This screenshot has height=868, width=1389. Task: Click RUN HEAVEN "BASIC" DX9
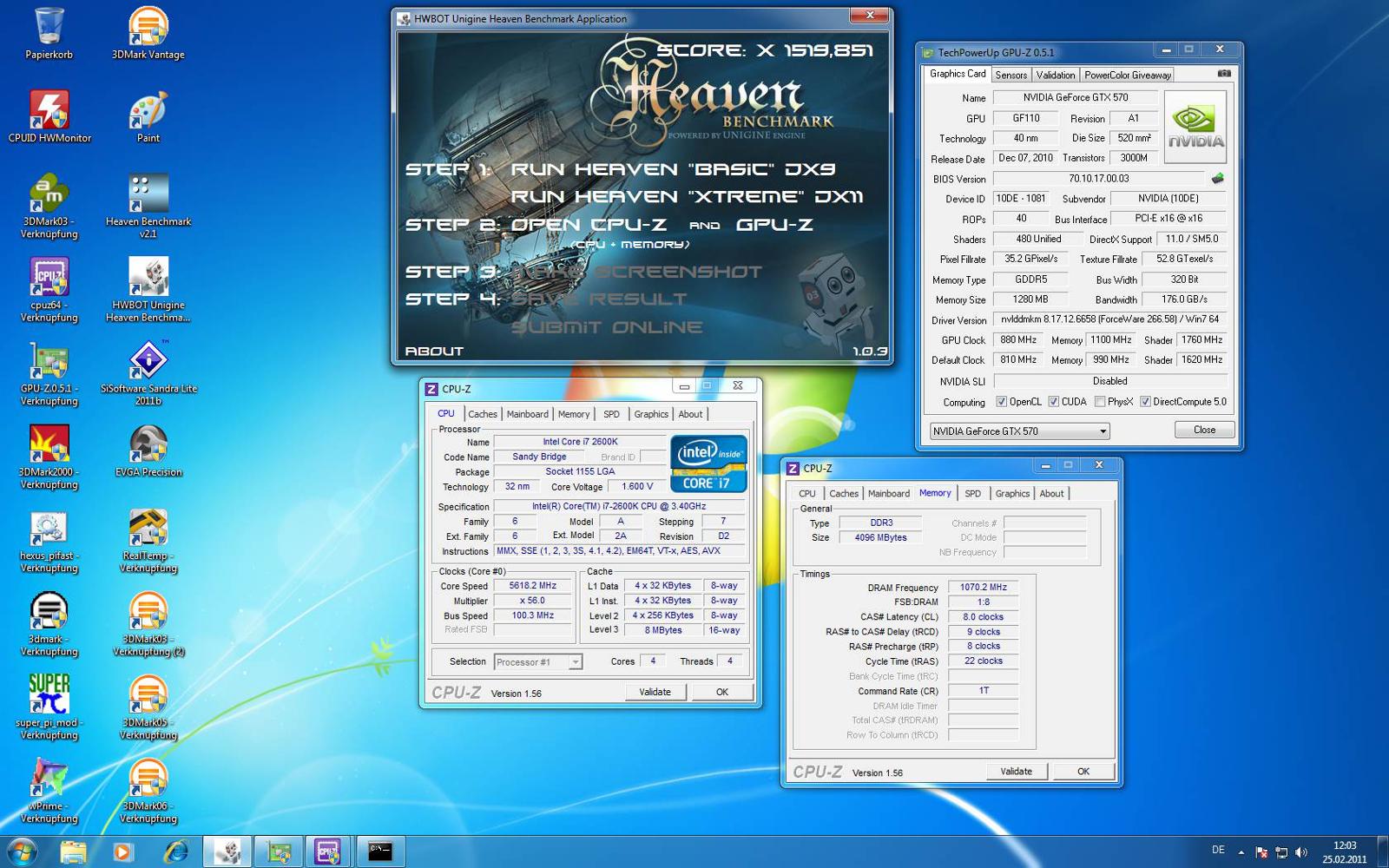pos(673,169)
